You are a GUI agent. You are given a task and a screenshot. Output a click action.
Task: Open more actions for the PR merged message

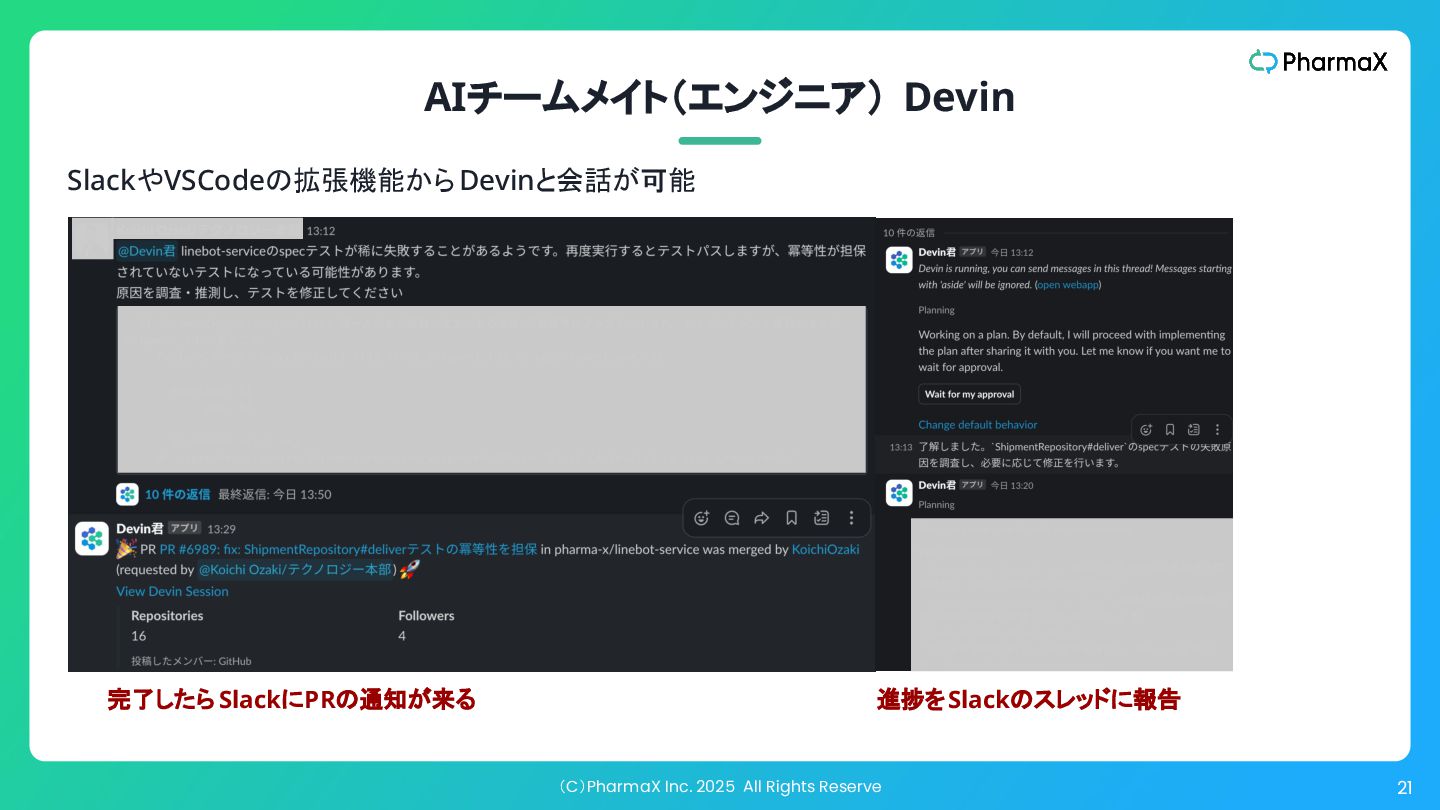click(851, 518)
